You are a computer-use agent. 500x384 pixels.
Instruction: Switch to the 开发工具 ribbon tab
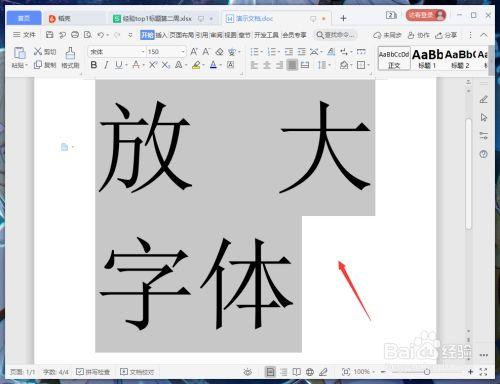pyautogui.click(x=266, y=35)
